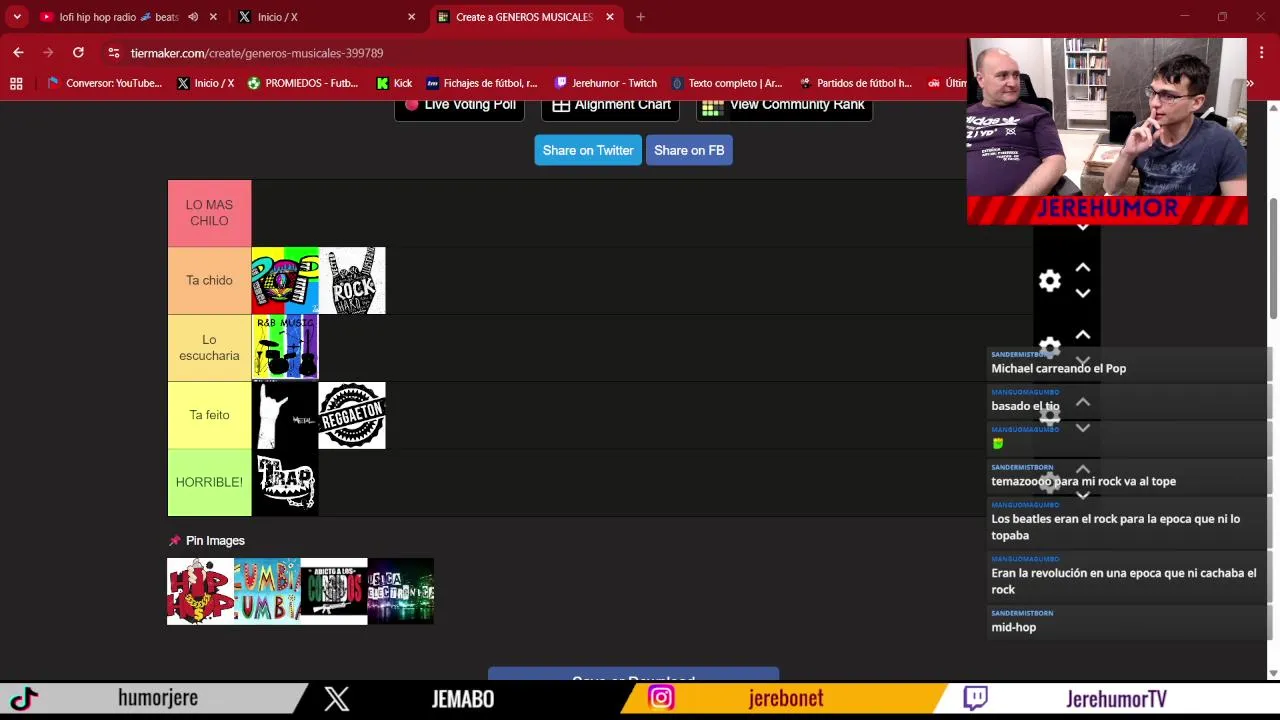Click the Live Voting Poll button
The width and height of the screenshot is (1280, 720).
click(x=460, y=106)
